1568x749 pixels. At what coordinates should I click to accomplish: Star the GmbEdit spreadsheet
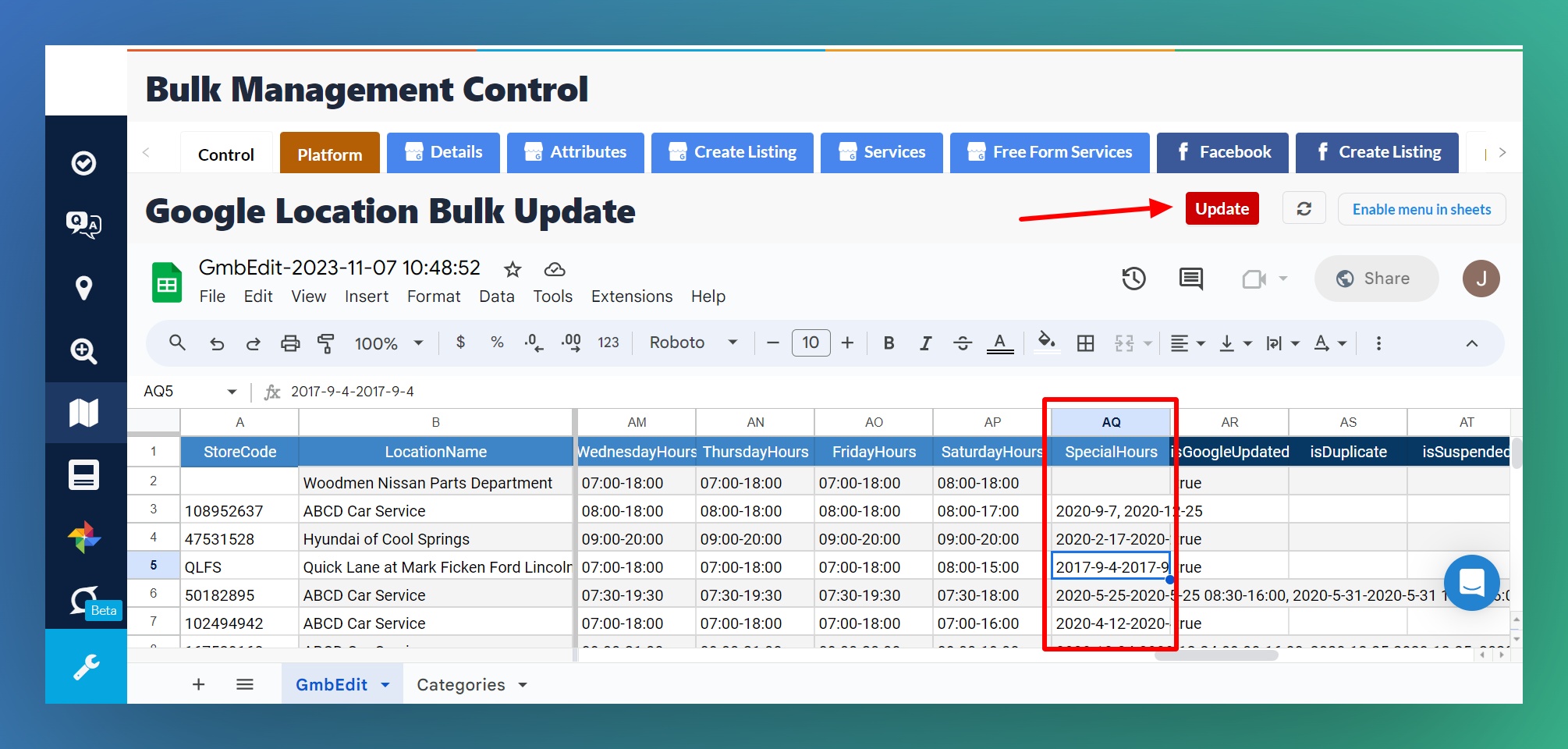(x=513, y=269)
